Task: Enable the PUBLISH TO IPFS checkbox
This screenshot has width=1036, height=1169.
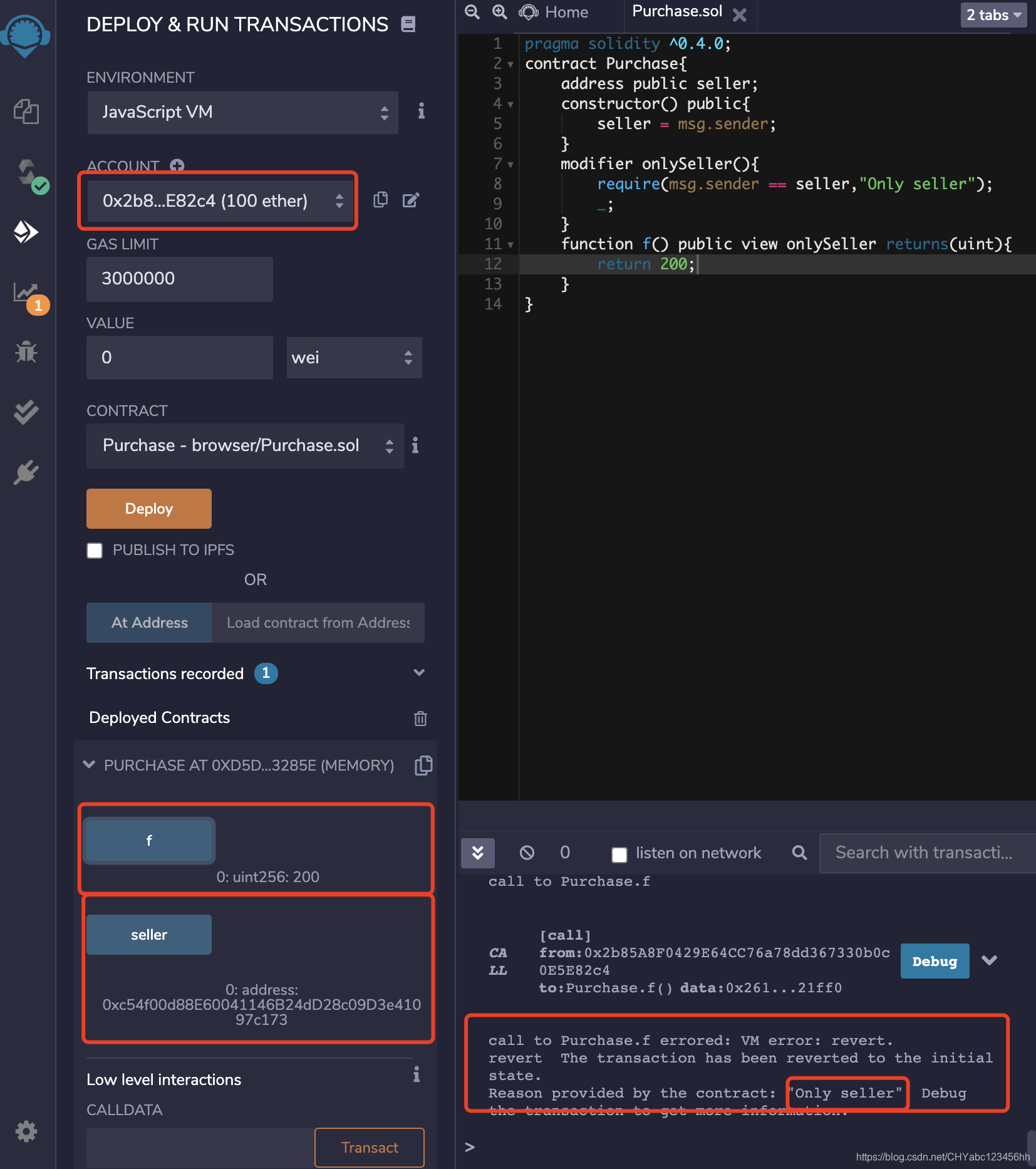Action: point(95,550)
